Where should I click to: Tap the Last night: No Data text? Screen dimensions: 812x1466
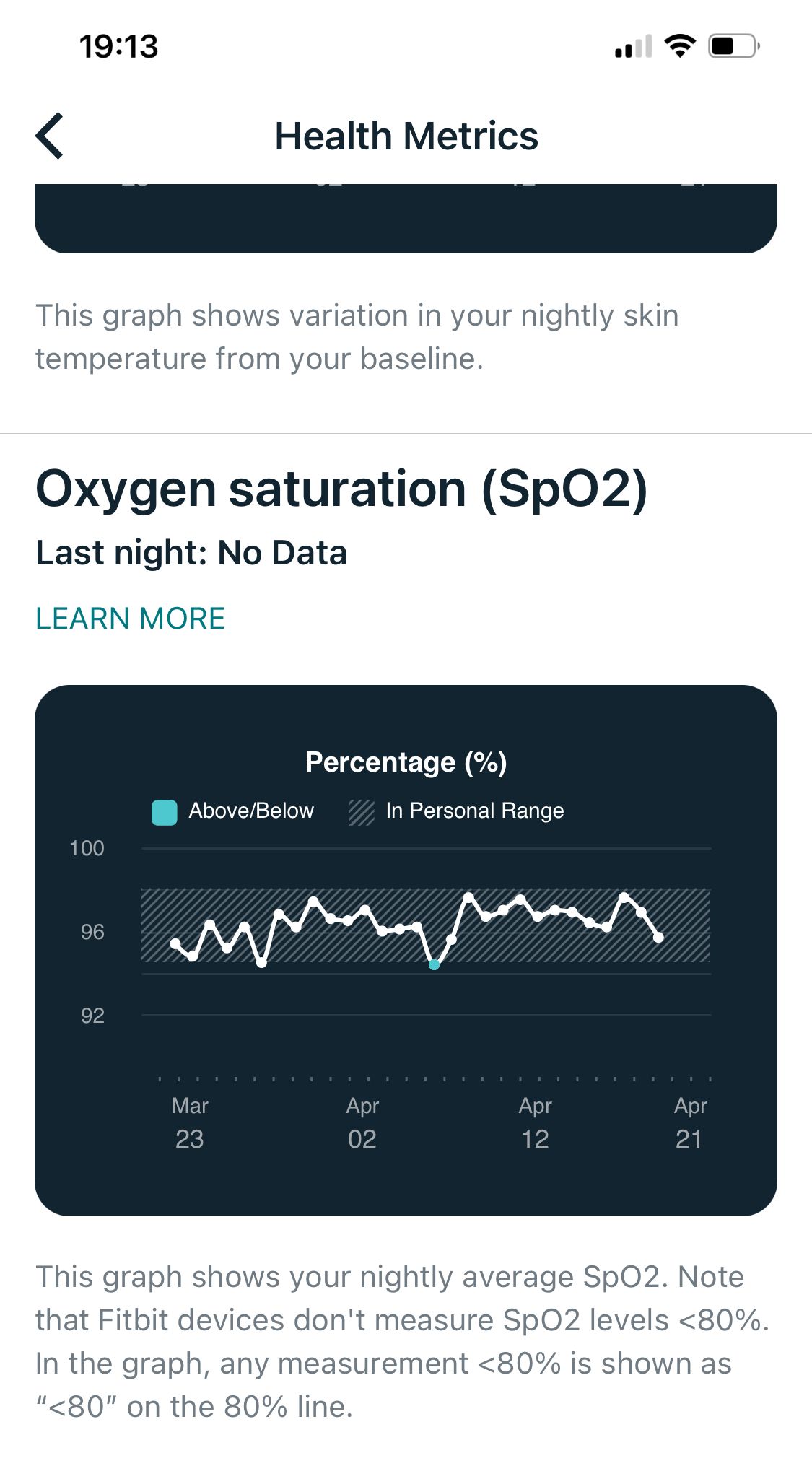coord(191,554)
